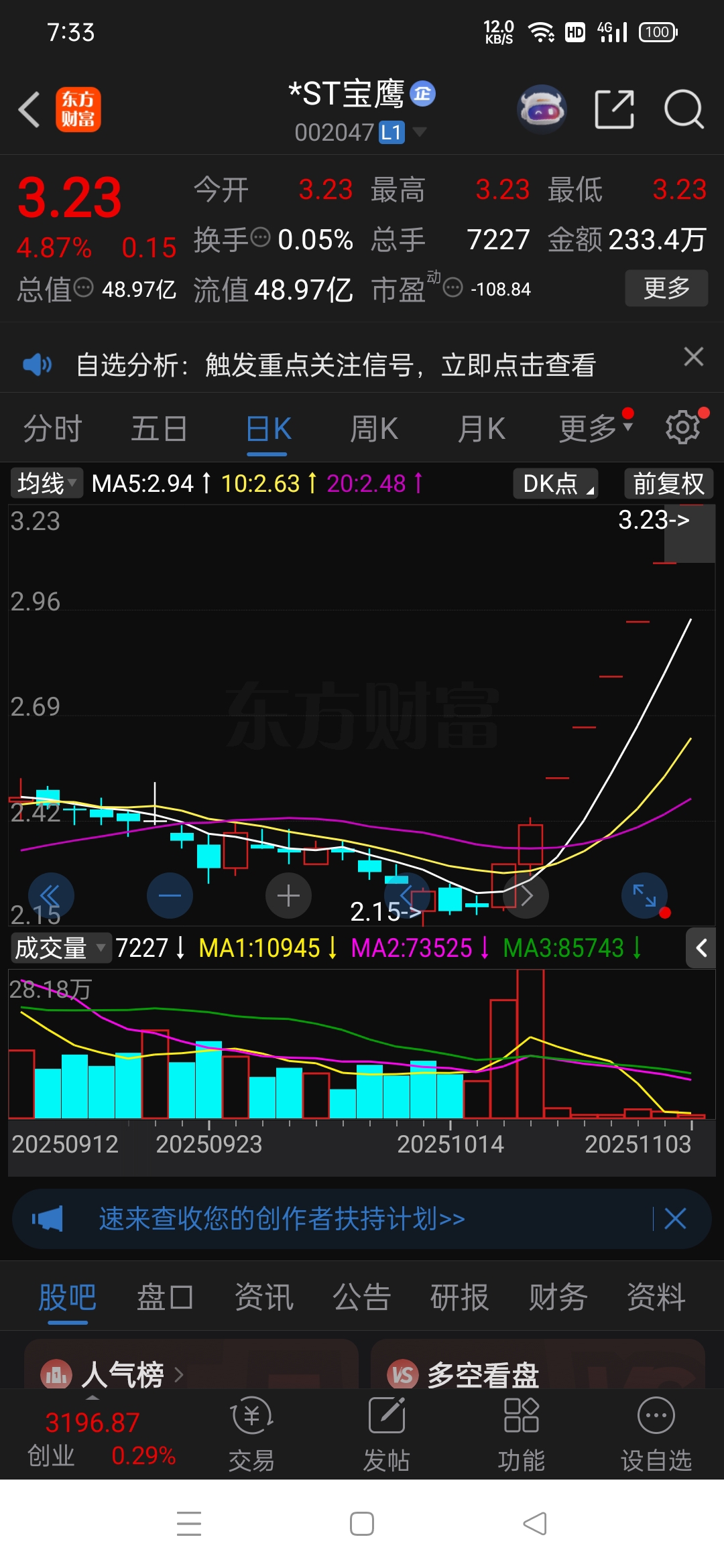Zoom in the K-line with plus button

288,896
